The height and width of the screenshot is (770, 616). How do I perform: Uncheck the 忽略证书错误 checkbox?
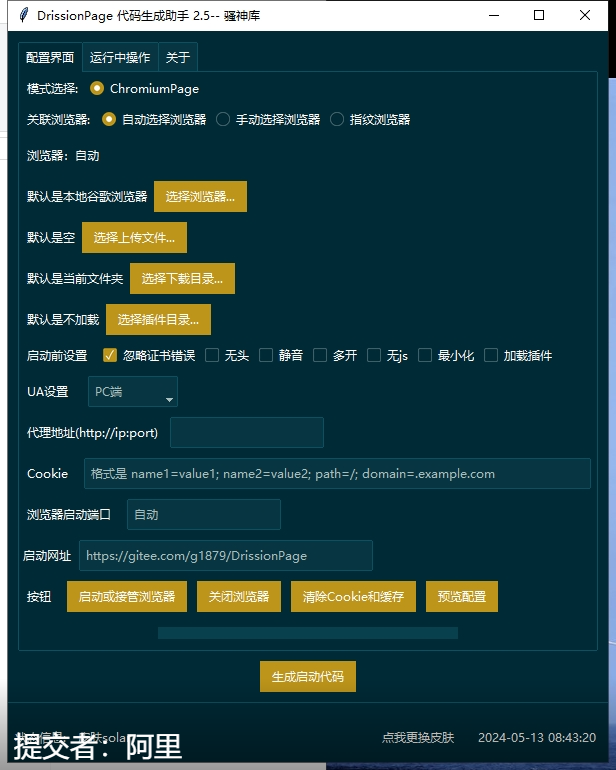tap(110, 355)
